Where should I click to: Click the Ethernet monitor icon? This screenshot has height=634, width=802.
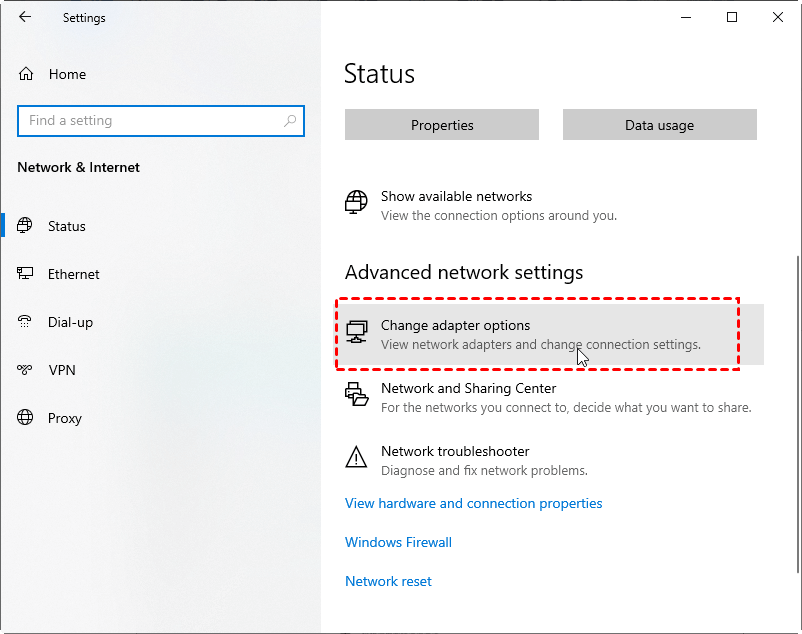[25, 274]
